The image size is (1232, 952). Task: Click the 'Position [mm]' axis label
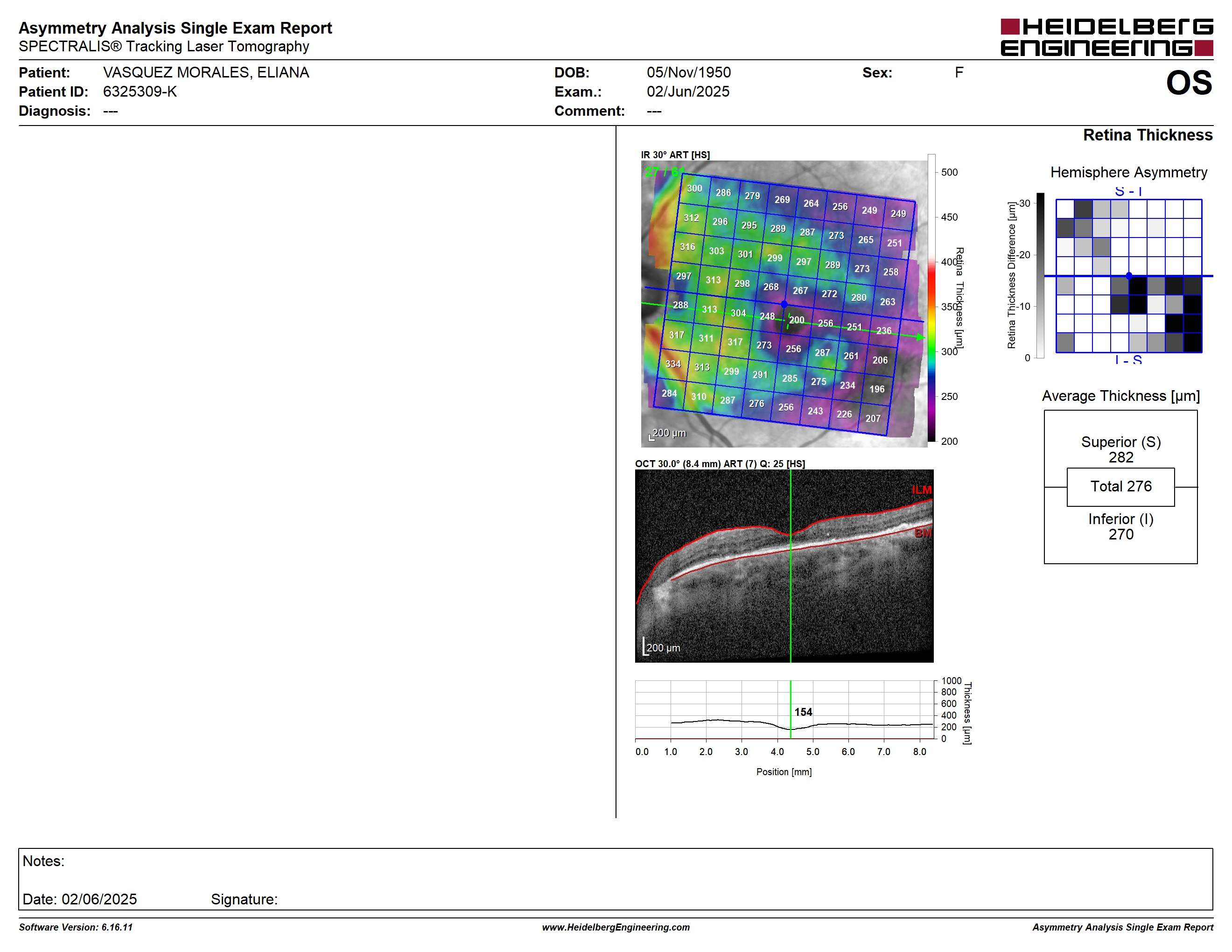(784, 771)
